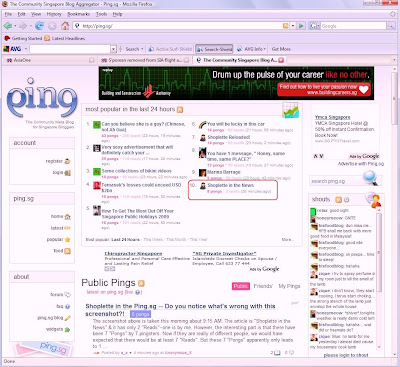
Task: Open Getting Started bookmark
Action: [23, 38]
